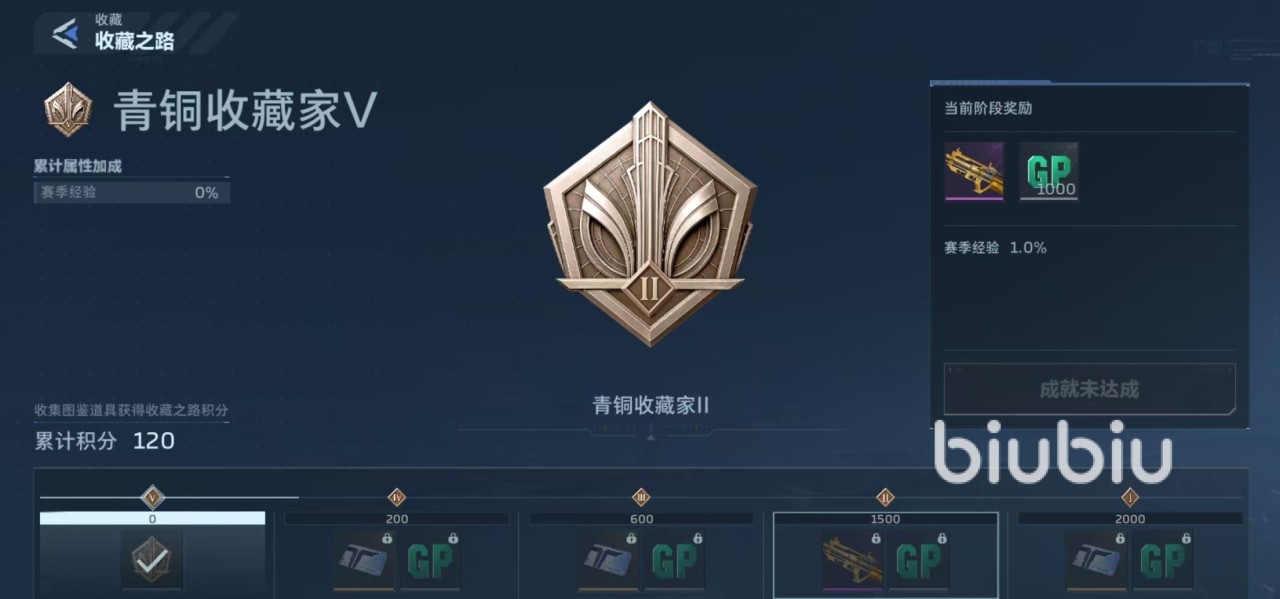Click the 收藏之路 page title tab
Image resolution: width=1280 pixels, height=599 pixels.
tap(135, 41)
